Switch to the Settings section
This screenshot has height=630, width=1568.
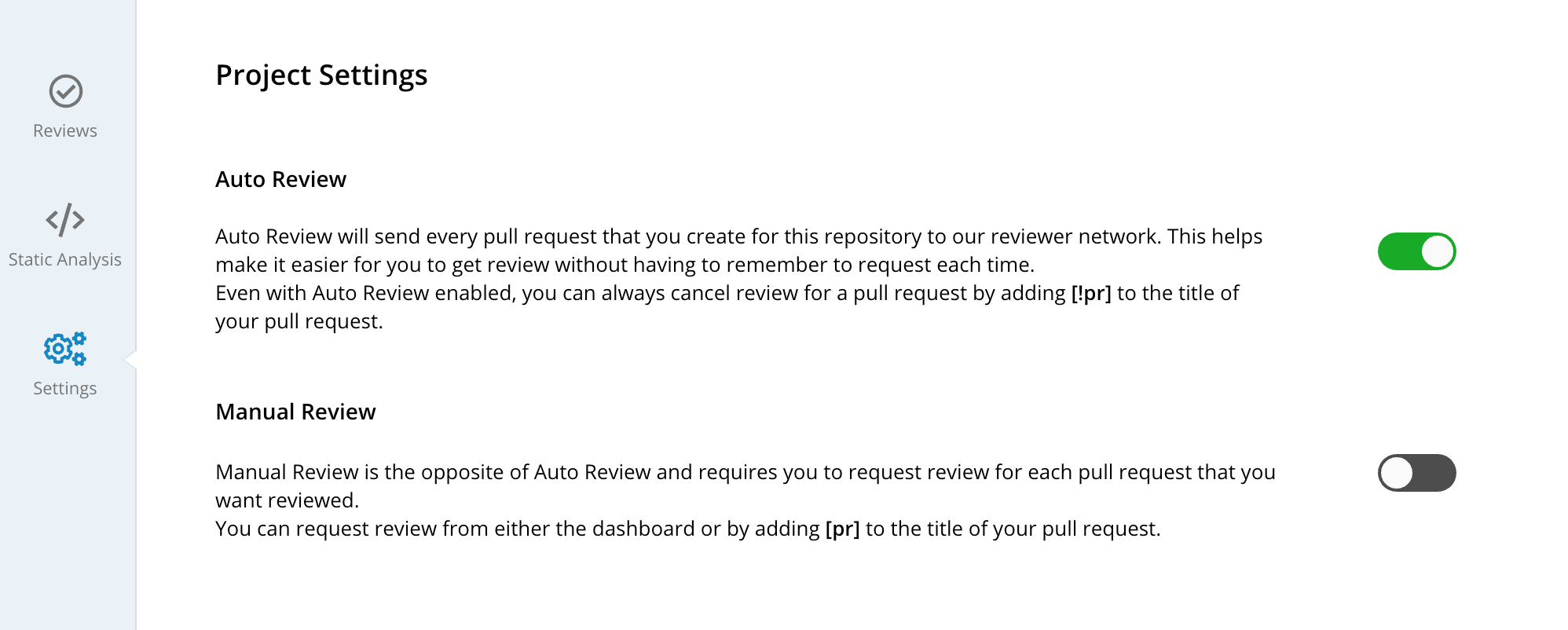click(x=65, y=387)
